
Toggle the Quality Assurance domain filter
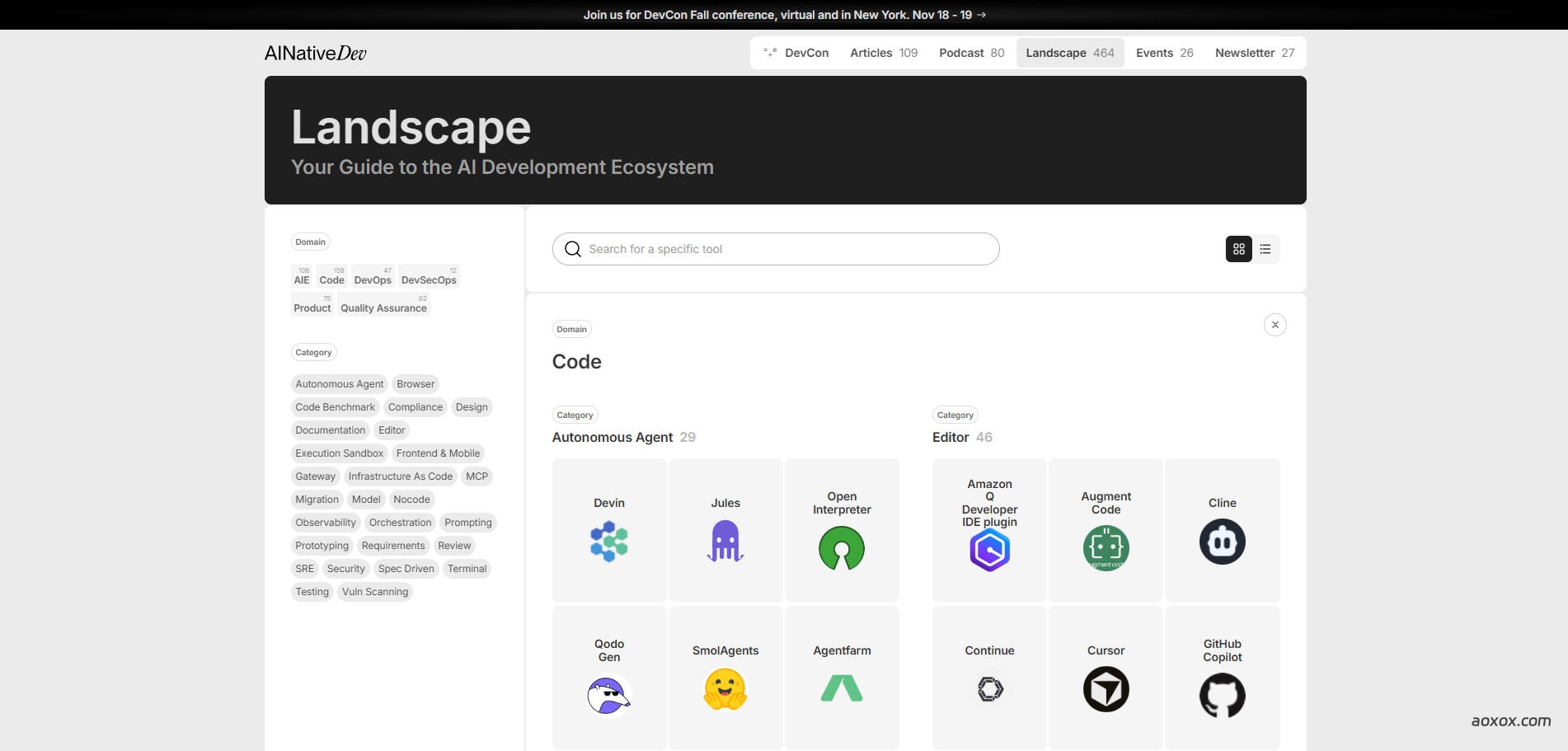coord(383,307)
